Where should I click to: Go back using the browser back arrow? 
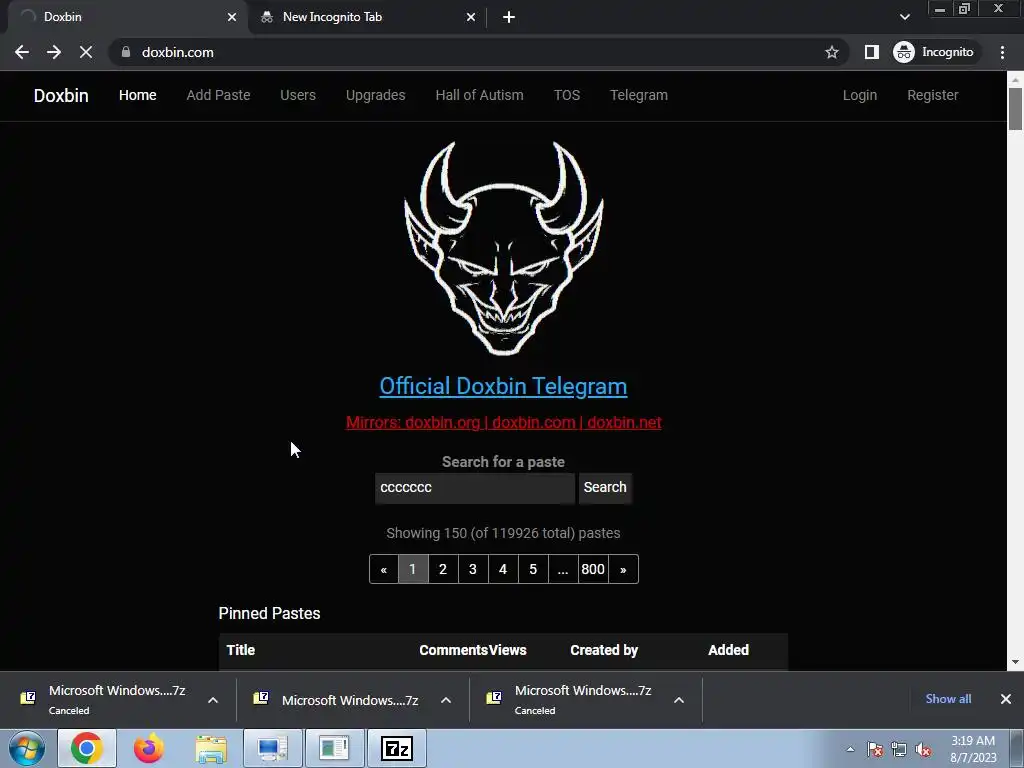[x=22, y=52]
